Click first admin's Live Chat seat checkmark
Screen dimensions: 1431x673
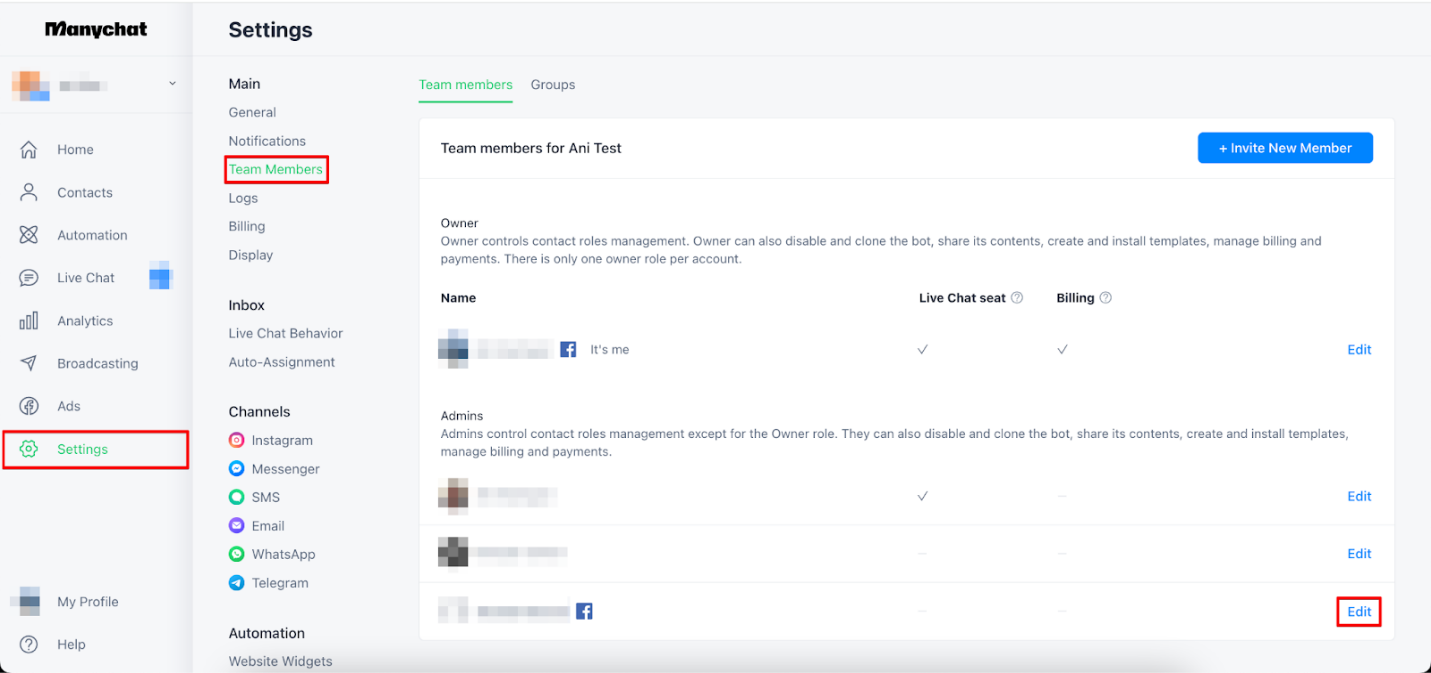pyautogui.click(x=923, y=496)
